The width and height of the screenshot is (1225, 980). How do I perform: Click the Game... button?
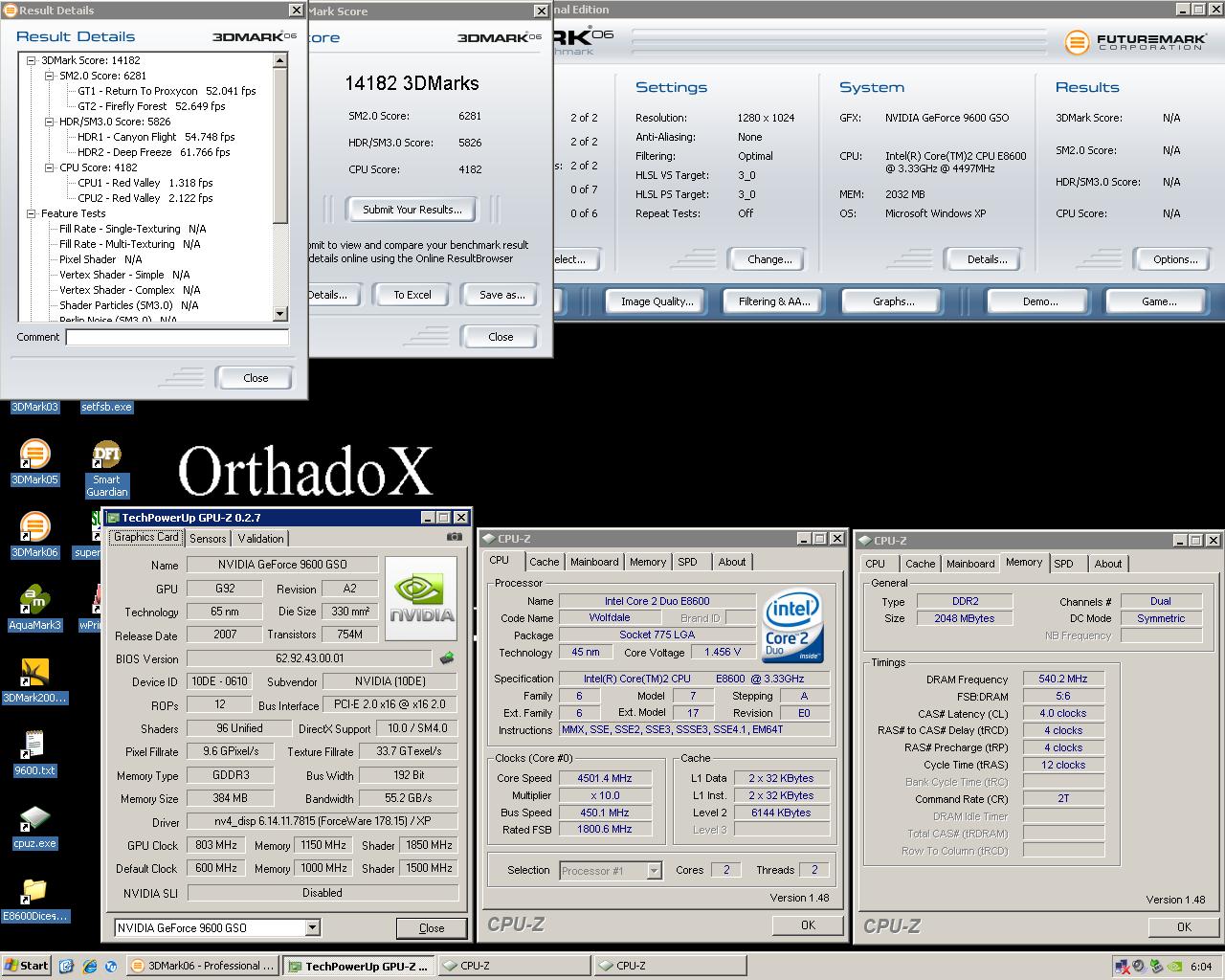[x=1158, y=301]
